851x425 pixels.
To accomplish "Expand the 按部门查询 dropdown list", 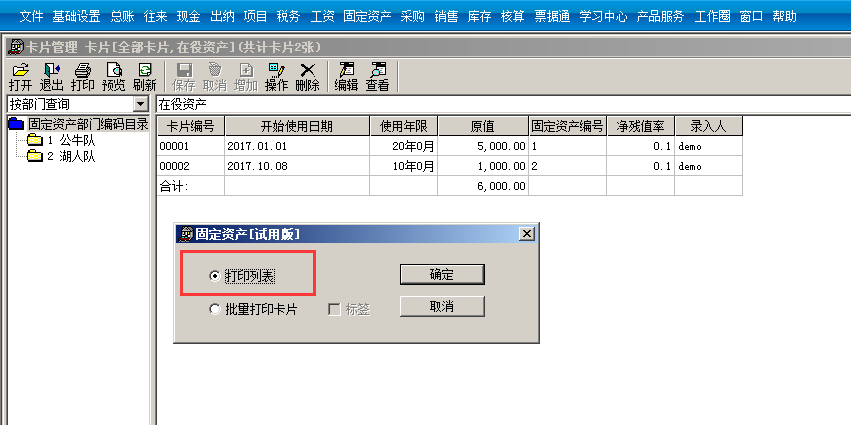I will 140,104.
